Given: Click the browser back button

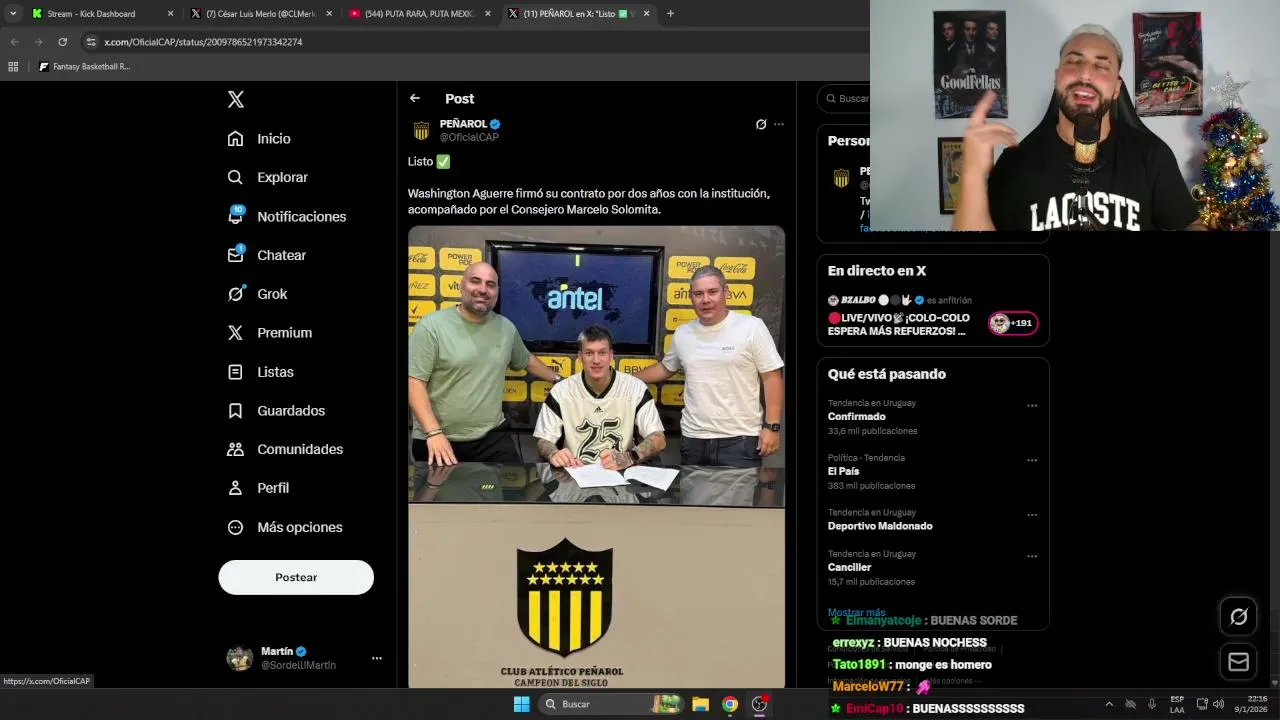Looking at the screenshot, I should 14,42.
